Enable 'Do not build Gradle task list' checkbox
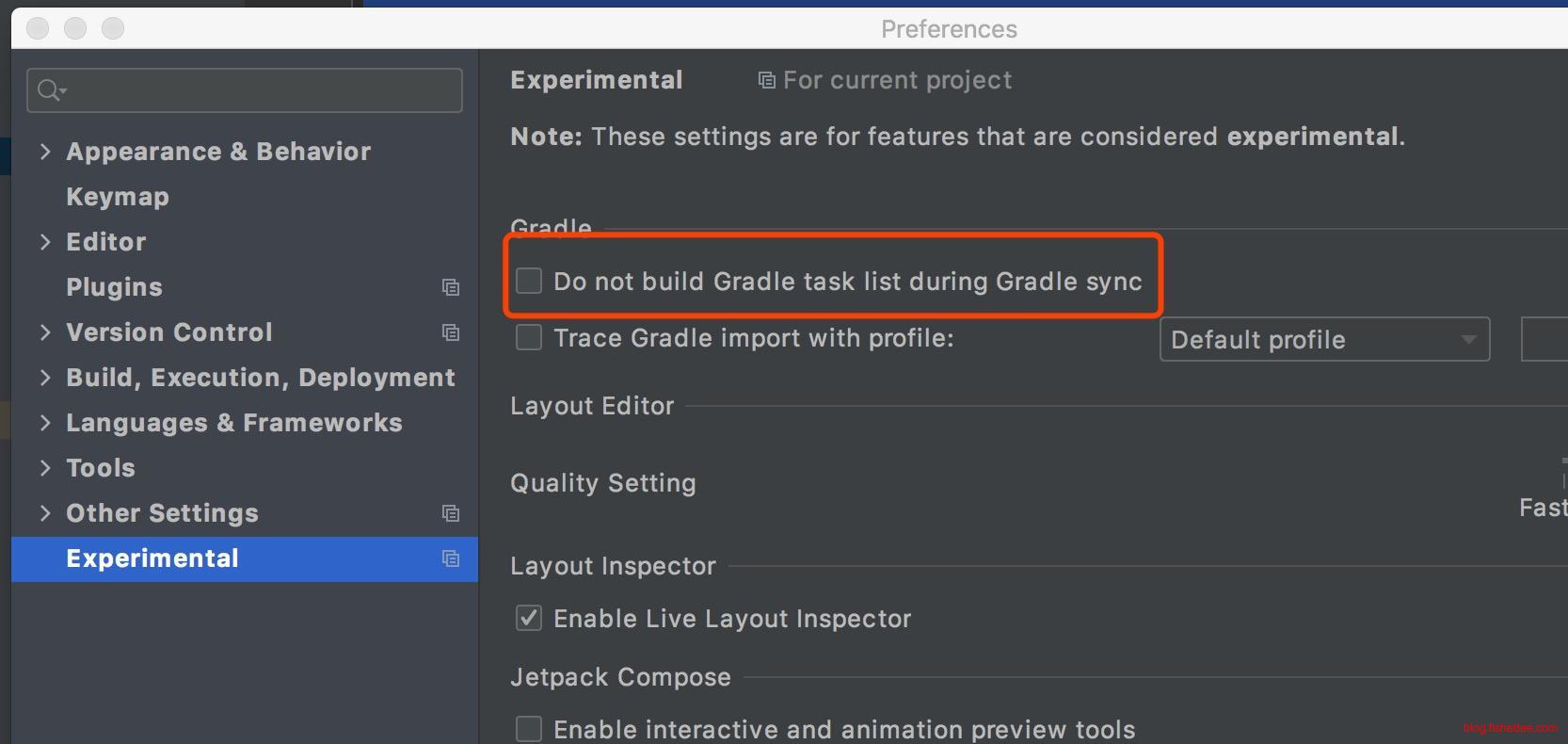This screenshot has width=1568, height=744. 529,281
